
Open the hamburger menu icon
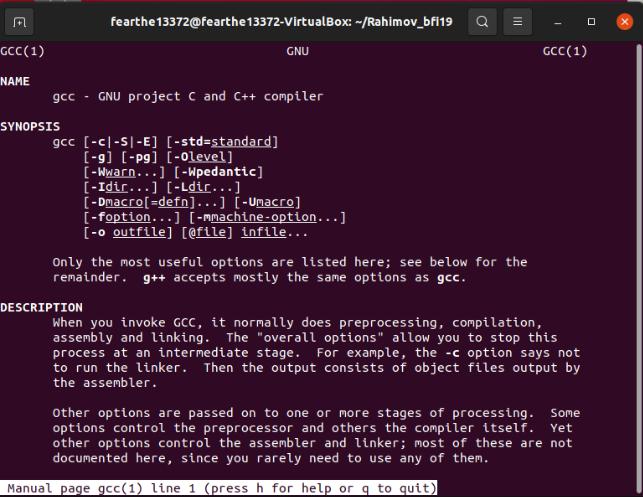click(518, 22)
